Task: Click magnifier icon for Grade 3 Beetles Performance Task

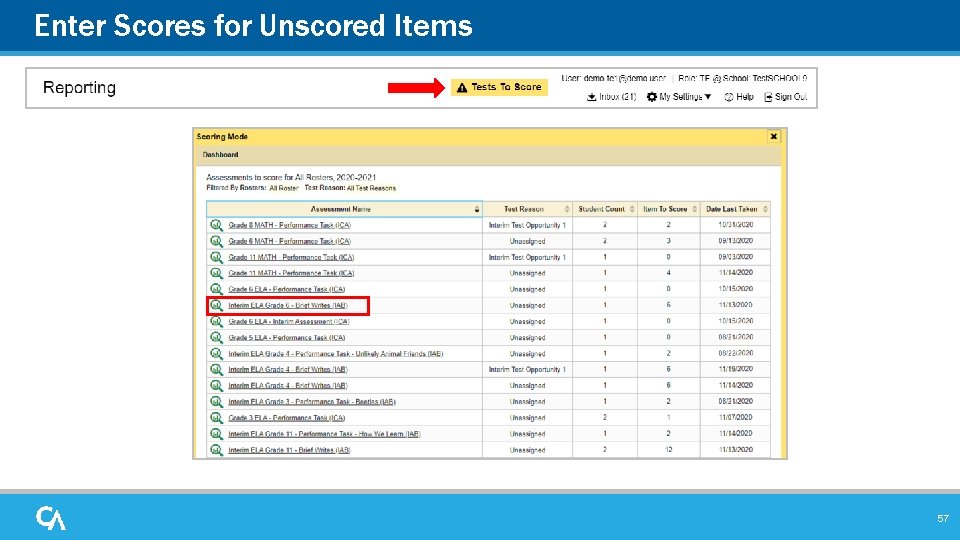Action: [x=217, y=402]
